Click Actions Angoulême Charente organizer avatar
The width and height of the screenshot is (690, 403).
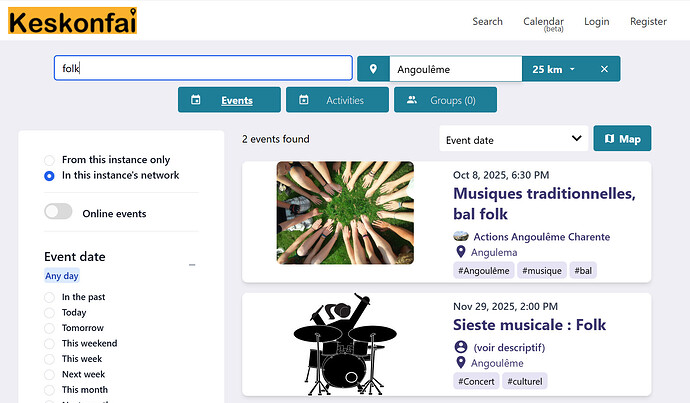pos(460,237)
